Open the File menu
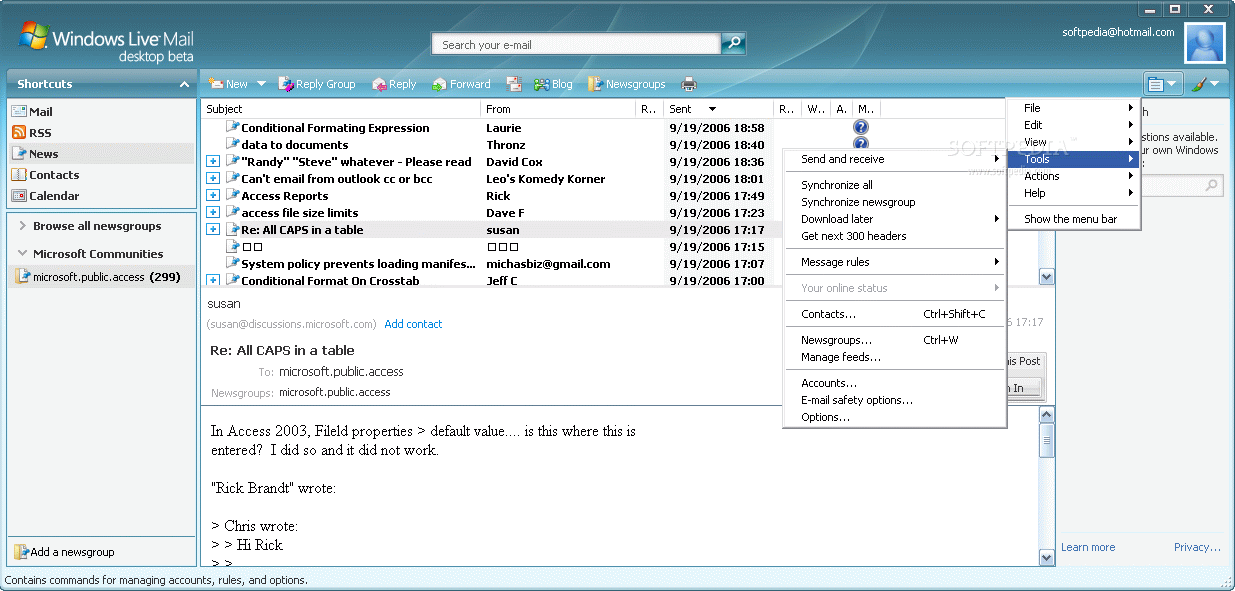The height and width of the screenshot is (591, 1235). [x=1074, y=108]
